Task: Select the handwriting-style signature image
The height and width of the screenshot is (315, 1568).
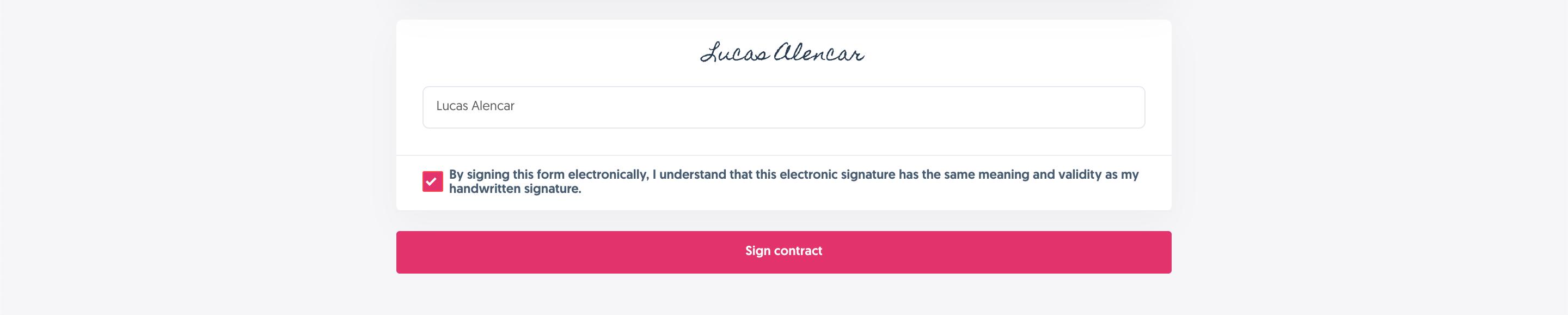Action: coord(782,53)
